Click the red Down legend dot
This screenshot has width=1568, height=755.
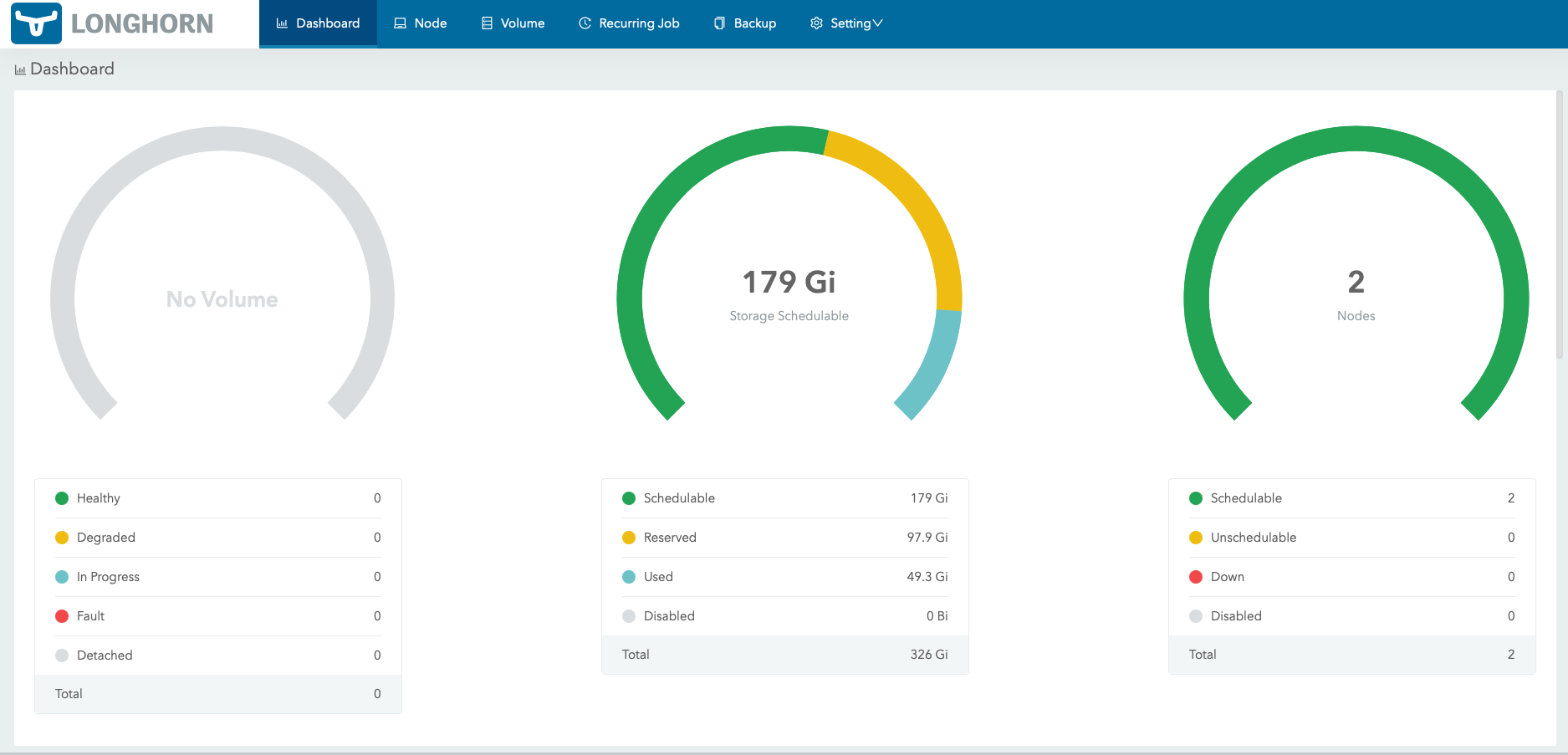point(1196,577)
